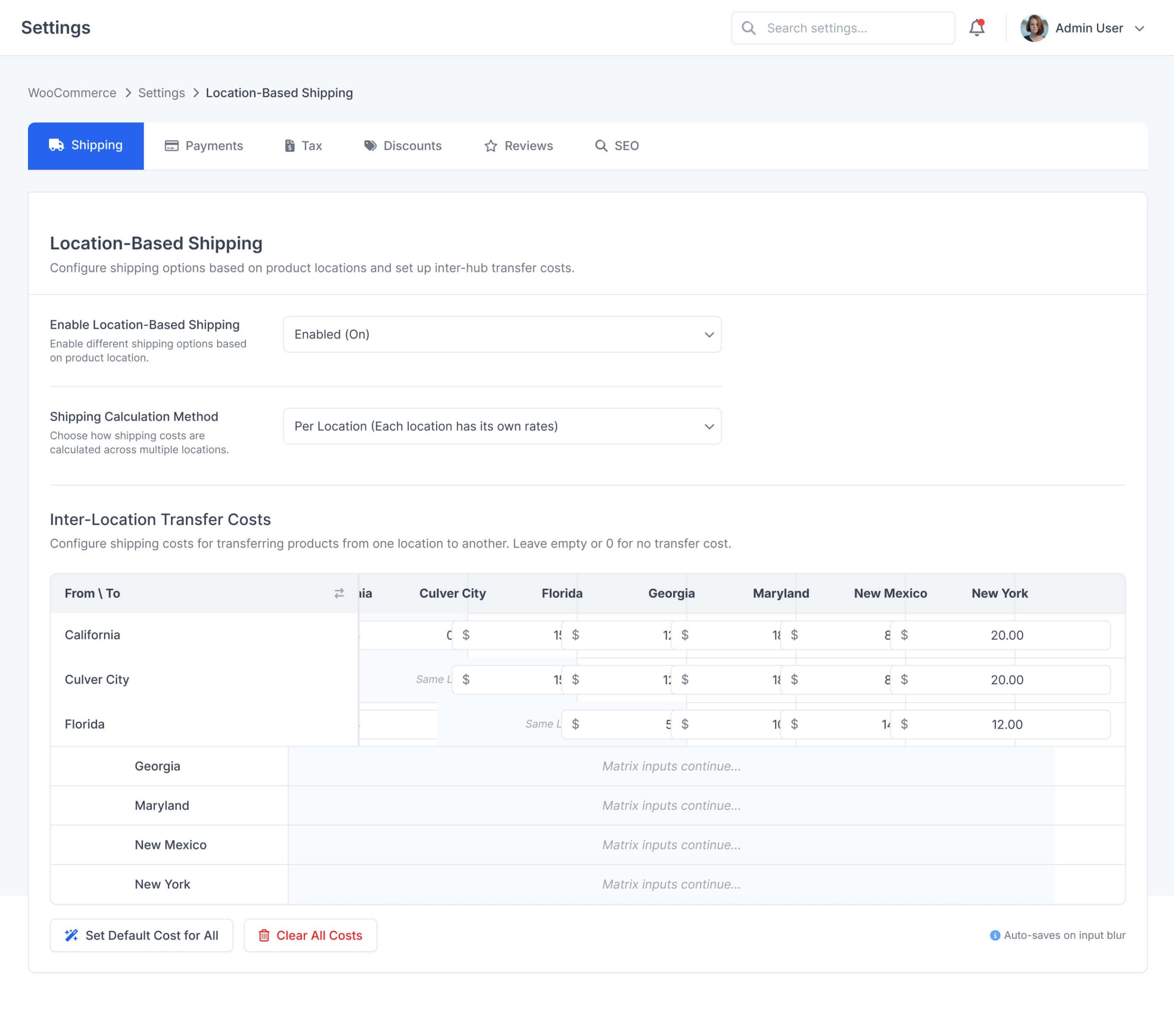1174x1036 pixels.
Task: Click the info icon next to Auto-saves note
Action: coord(994,936)
